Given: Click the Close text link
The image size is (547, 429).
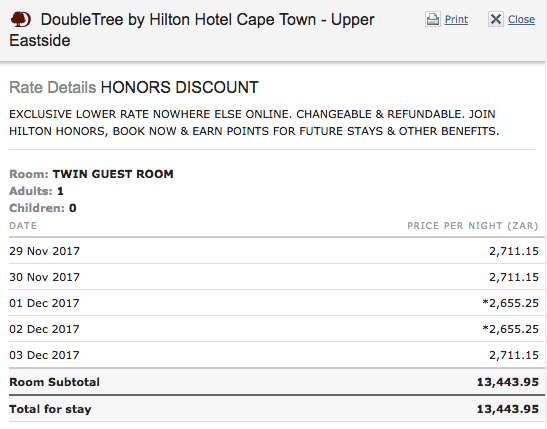Looking at the screenshot, I should pos(521,19).
